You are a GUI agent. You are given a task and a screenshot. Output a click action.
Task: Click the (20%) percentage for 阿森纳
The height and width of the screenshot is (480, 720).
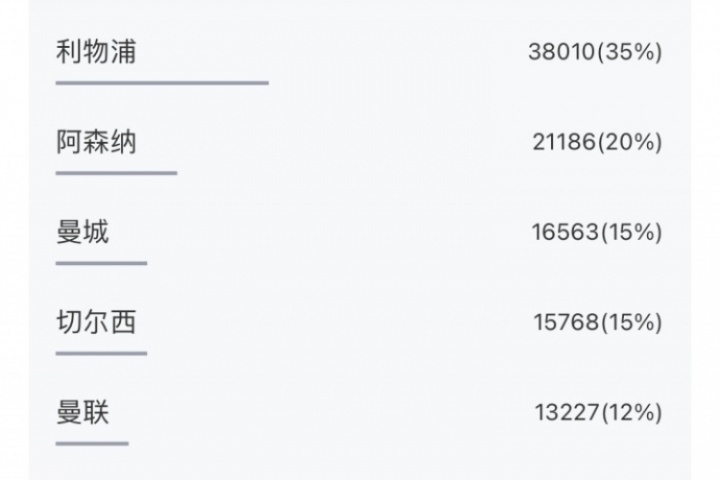pyautogui.click(x=630, y=143)
